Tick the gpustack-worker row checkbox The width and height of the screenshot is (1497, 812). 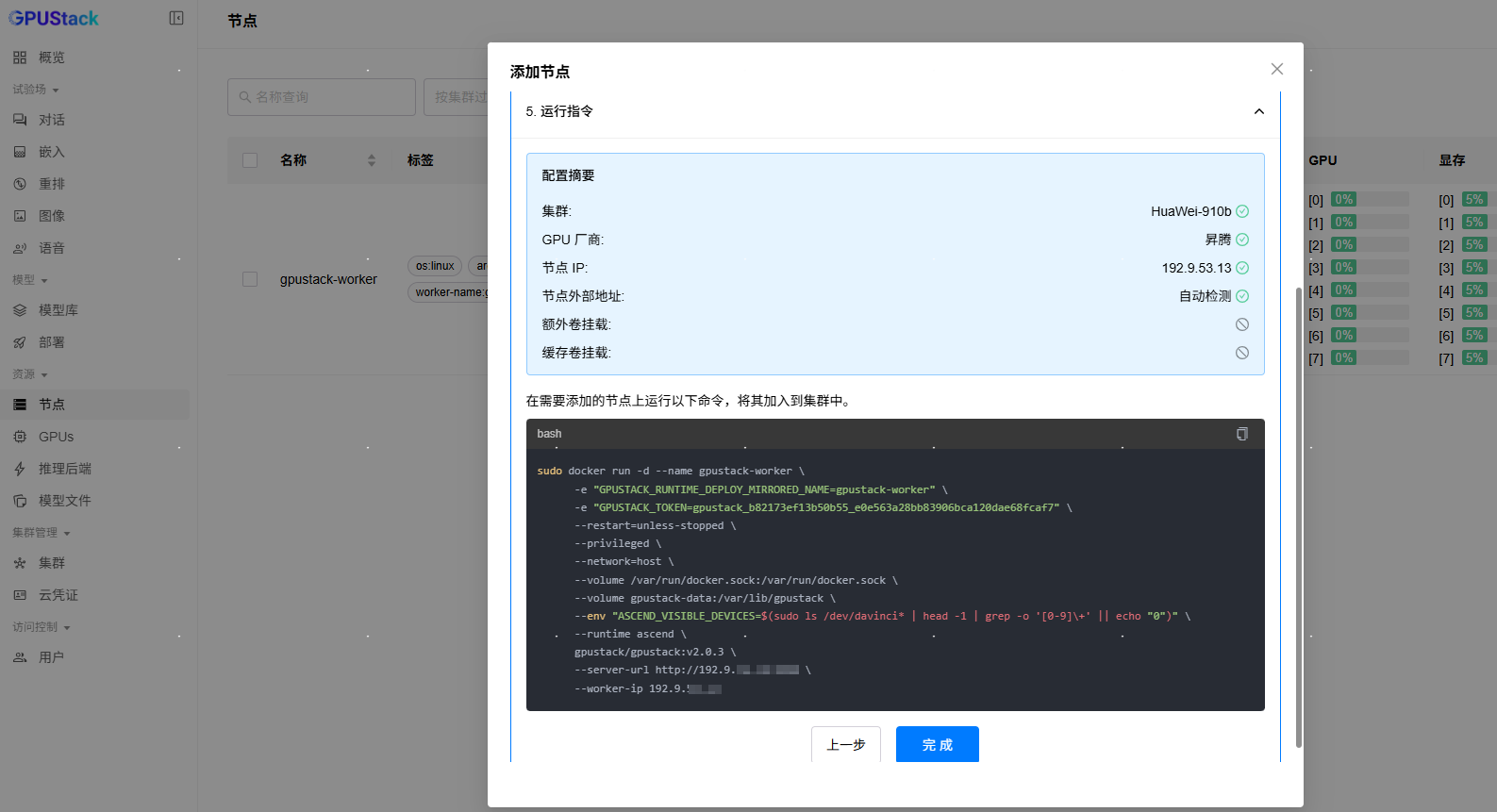click(x=250, y=279)
